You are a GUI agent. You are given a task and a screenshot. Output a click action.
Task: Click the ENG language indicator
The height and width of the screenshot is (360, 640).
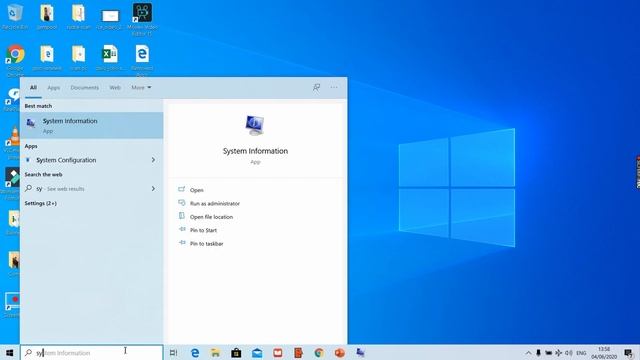click(x=581, y=353)
